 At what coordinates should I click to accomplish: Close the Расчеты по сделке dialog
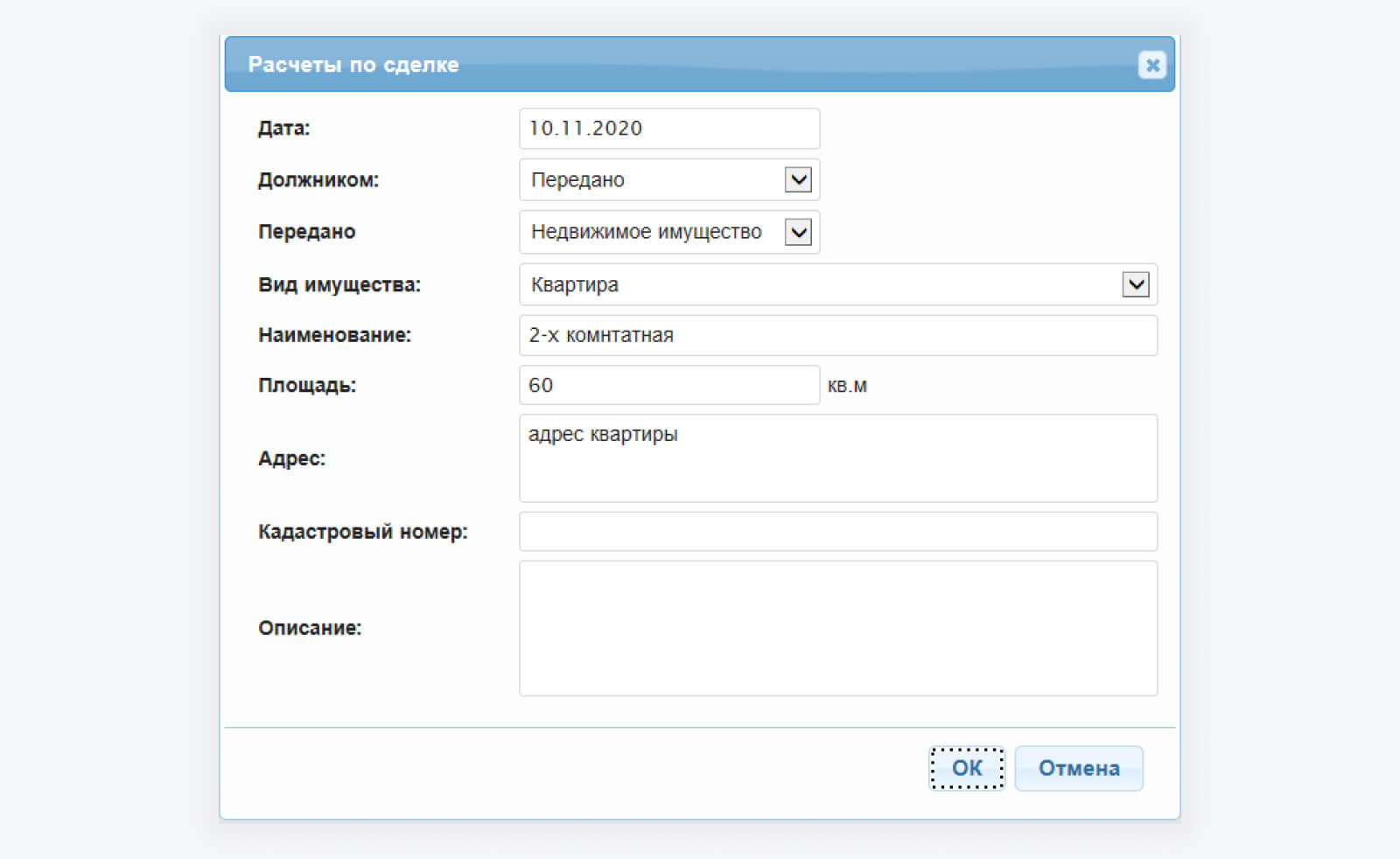pos(1151,65)
